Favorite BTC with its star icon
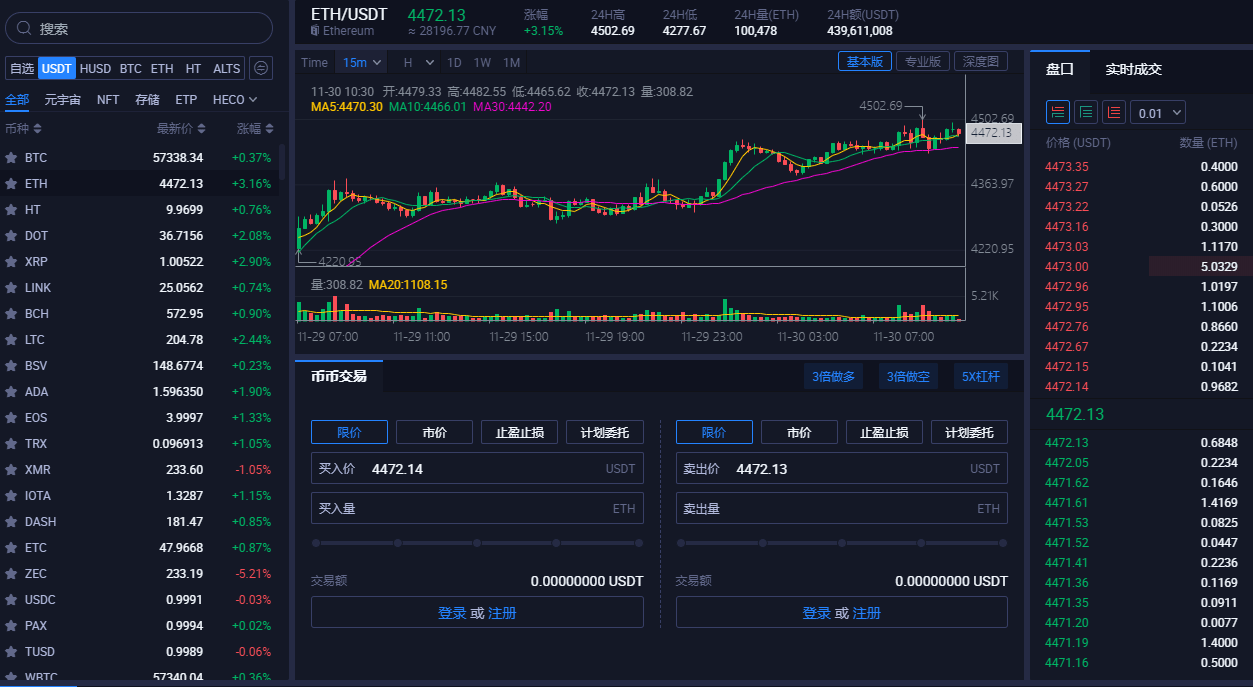 (x=11, y=158)
